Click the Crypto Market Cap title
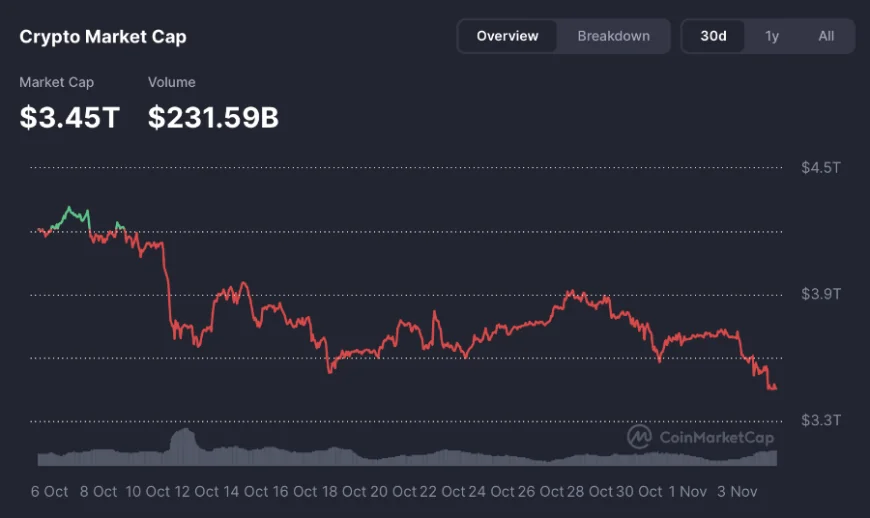The image size is (870, 518). point(103,37)
